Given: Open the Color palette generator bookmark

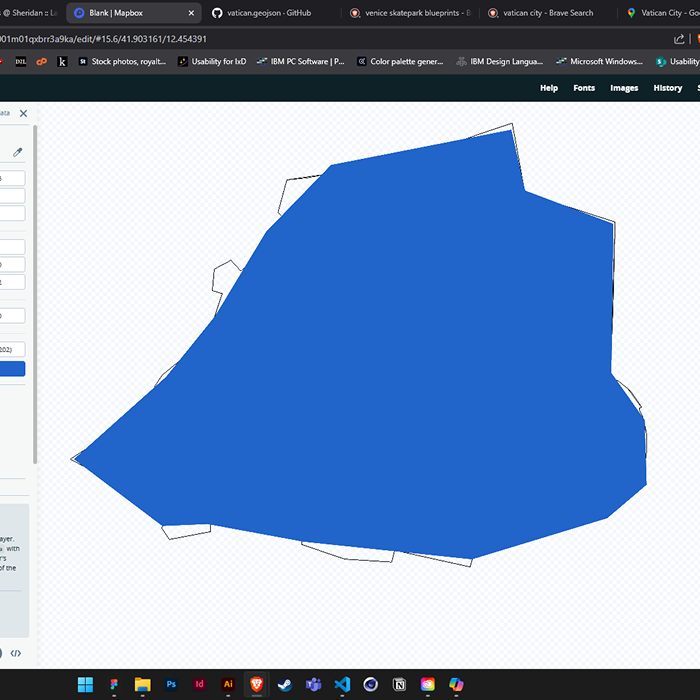Looking at the screenshot, I should point(400,62).
